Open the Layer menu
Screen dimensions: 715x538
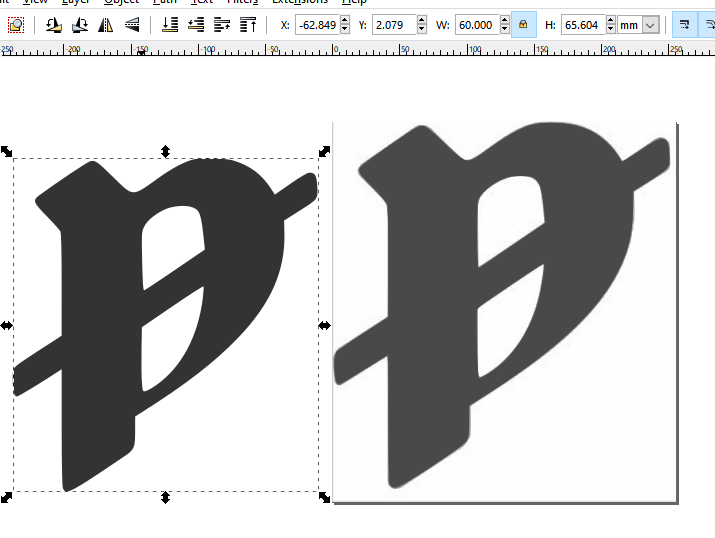[75, 3]
